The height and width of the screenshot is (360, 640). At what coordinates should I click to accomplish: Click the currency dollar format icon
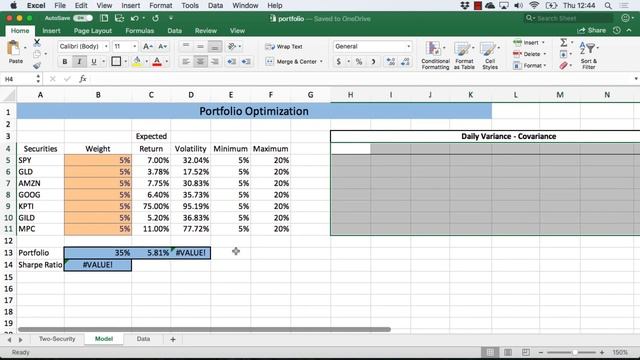click(338, 62)
